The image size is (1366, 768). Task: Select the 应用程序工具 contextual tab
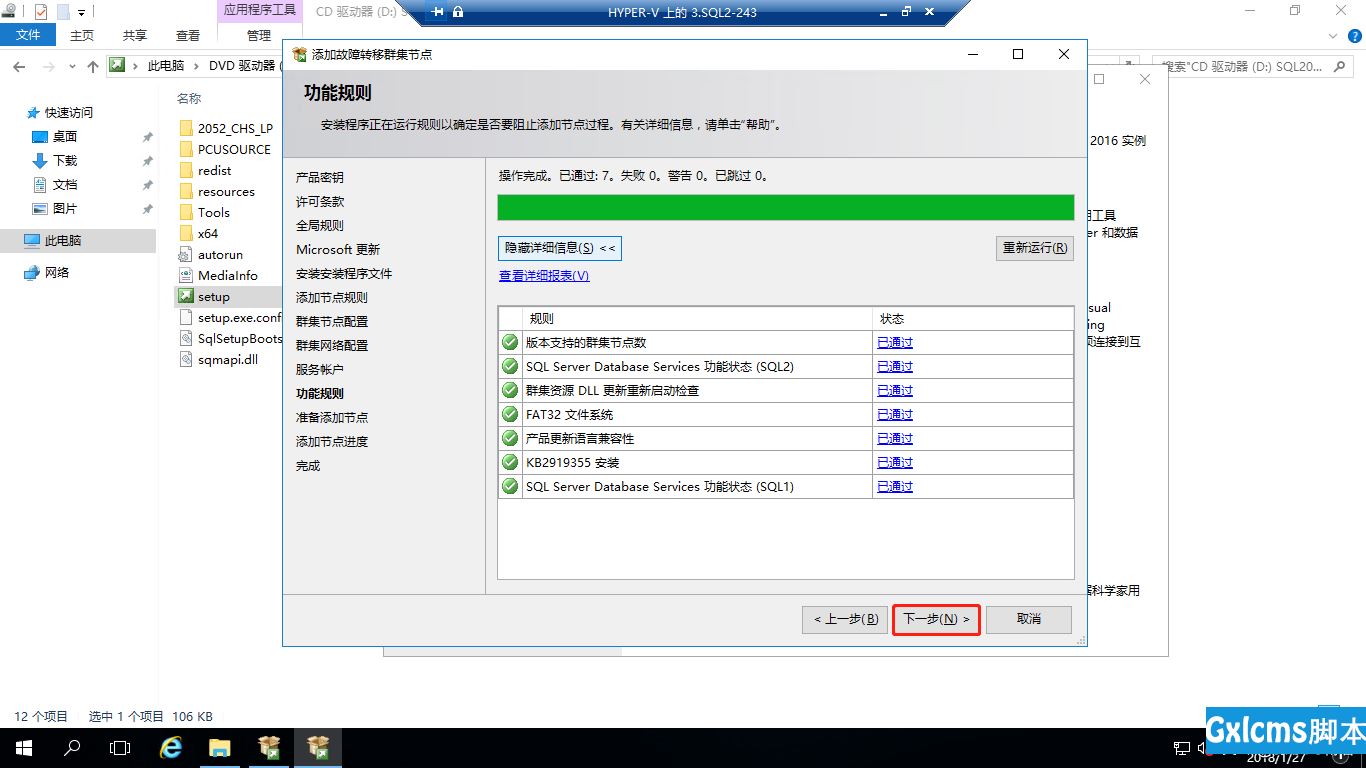(x=259, y=11)
